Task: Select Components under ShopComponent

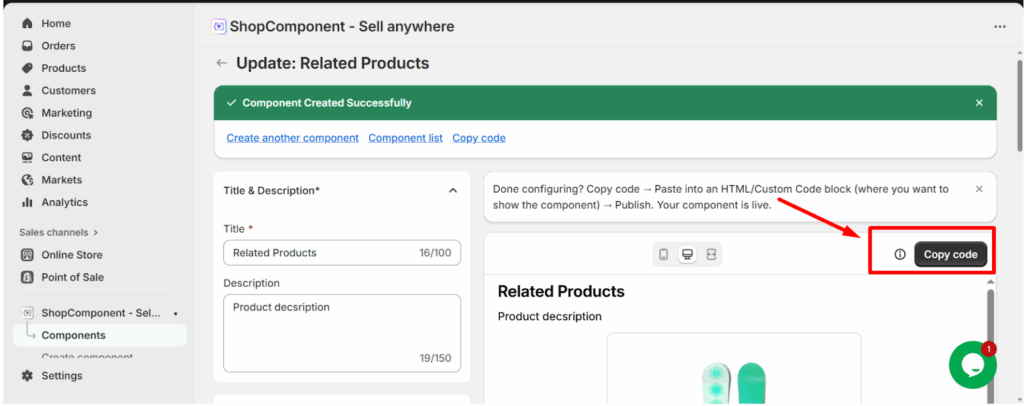Action: [73, 335]
